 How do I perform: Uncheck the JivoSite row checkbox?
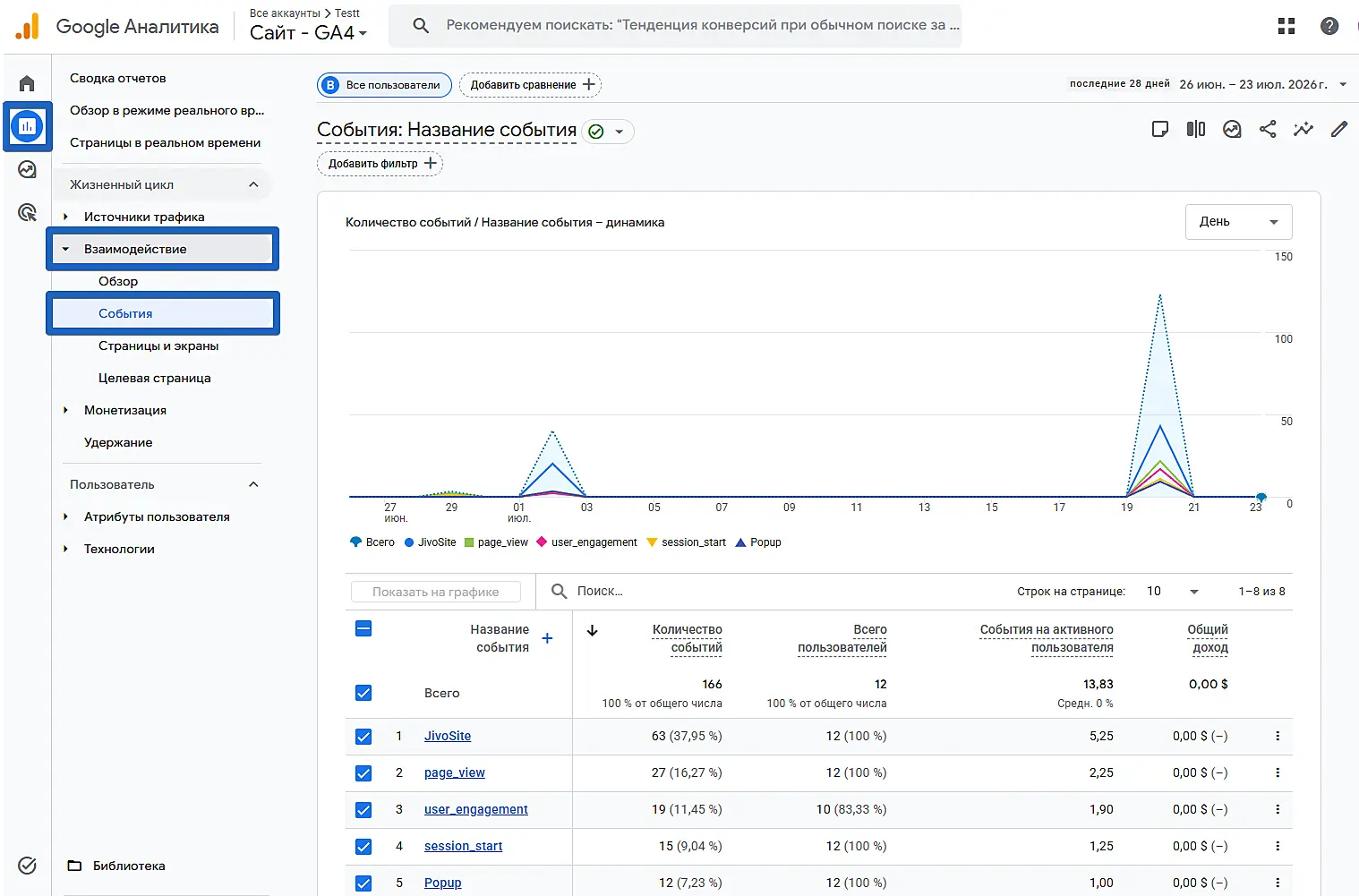pyautogui.click(x=363, y=737)
